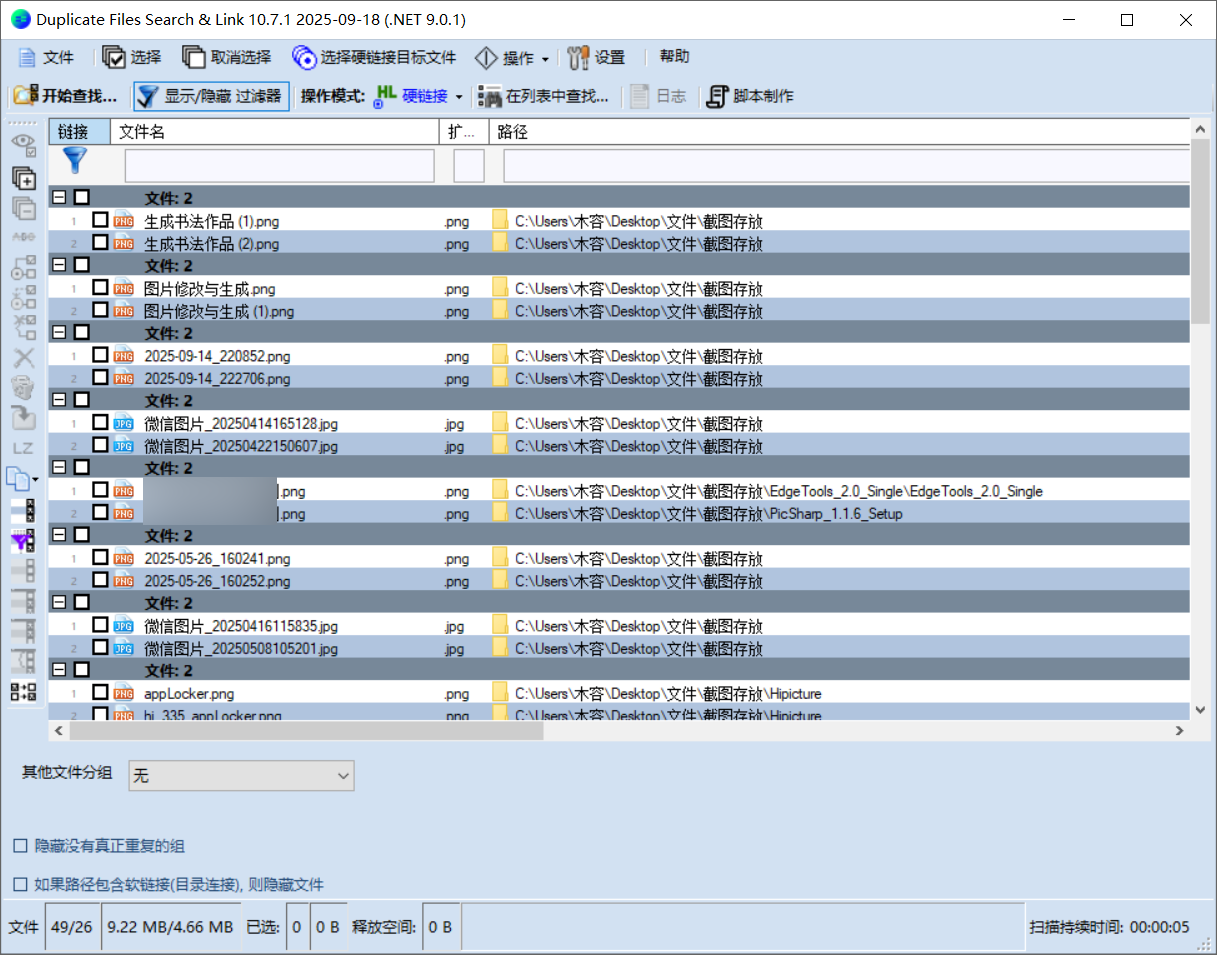Click the 文件名 filter input field
This screenshot has height=955, width=1217.
point(280,166)
